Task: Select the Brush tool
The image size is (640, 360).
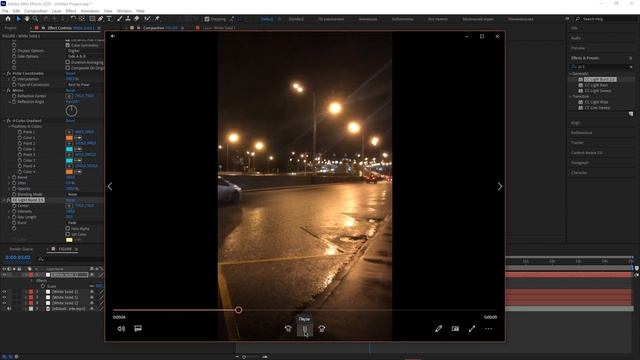Action: pos(120,19)
